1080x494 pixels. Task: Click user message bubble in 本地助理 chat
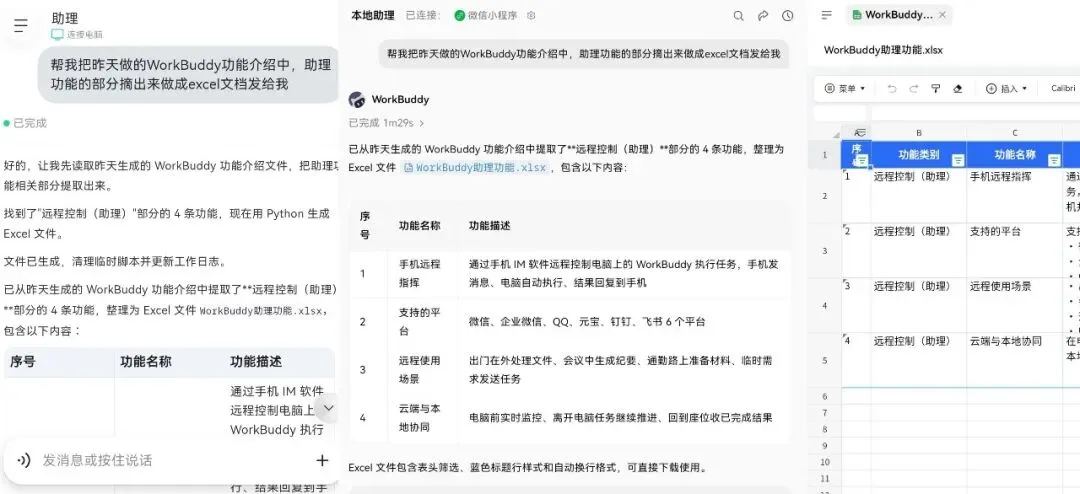coord(583,53)
